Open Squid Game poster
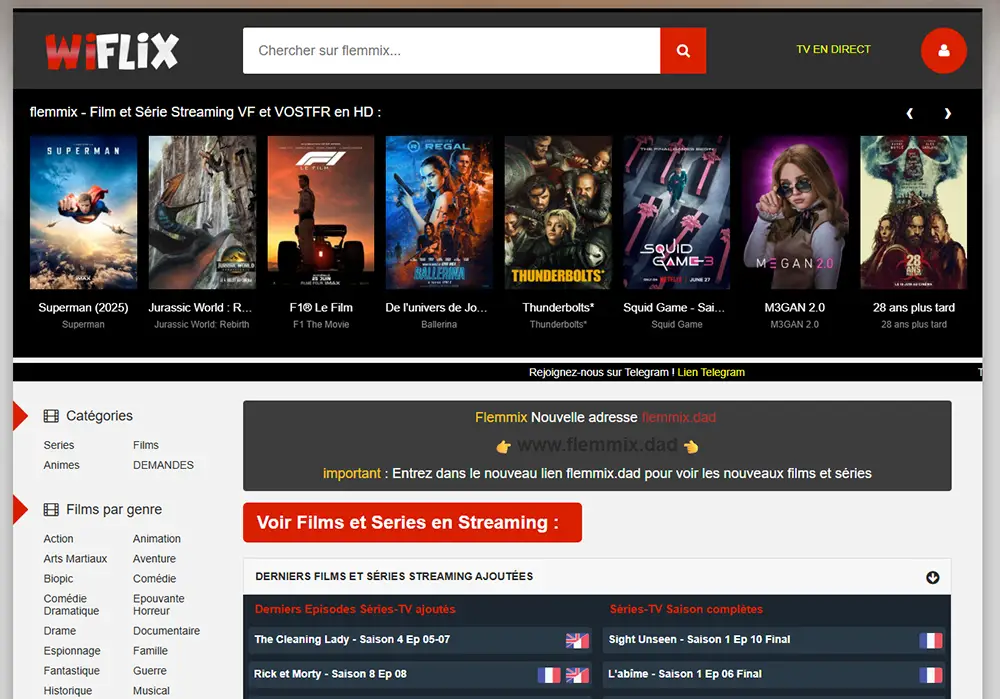This screenshot has height=699, width=1000. pos(677,212)
